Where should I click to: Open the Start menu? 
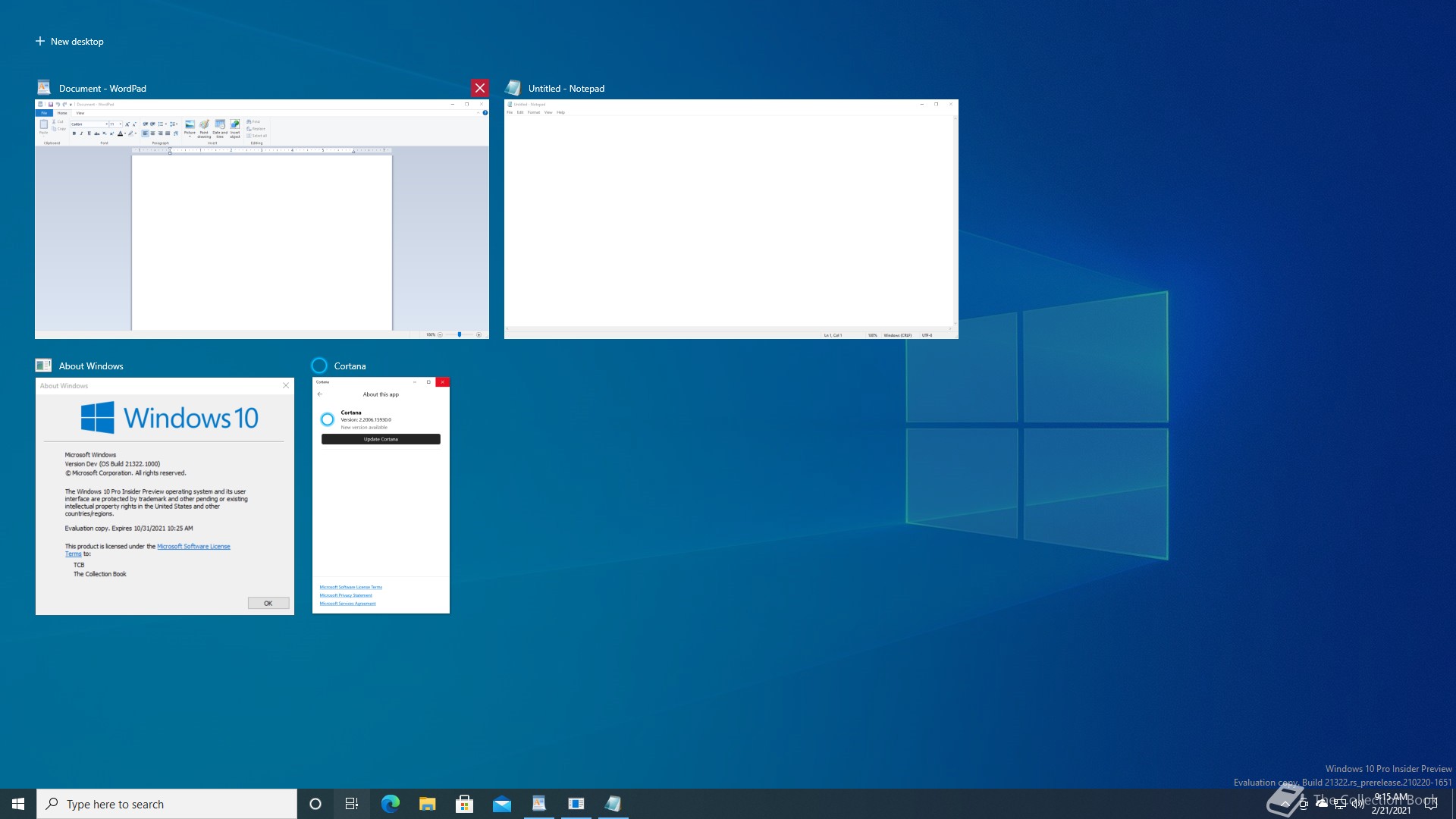click(x=18, y=804)
